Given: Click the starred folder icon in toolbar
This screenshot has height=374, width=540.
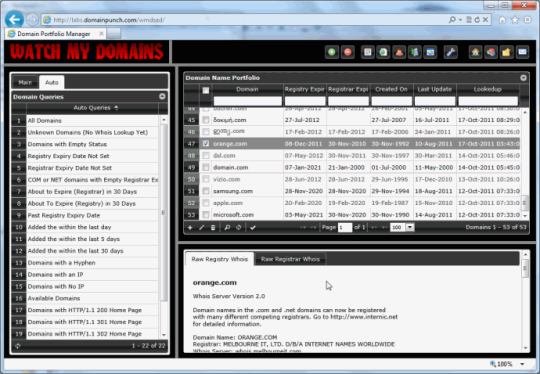Looking at the screenshot, I should [507, 52].
